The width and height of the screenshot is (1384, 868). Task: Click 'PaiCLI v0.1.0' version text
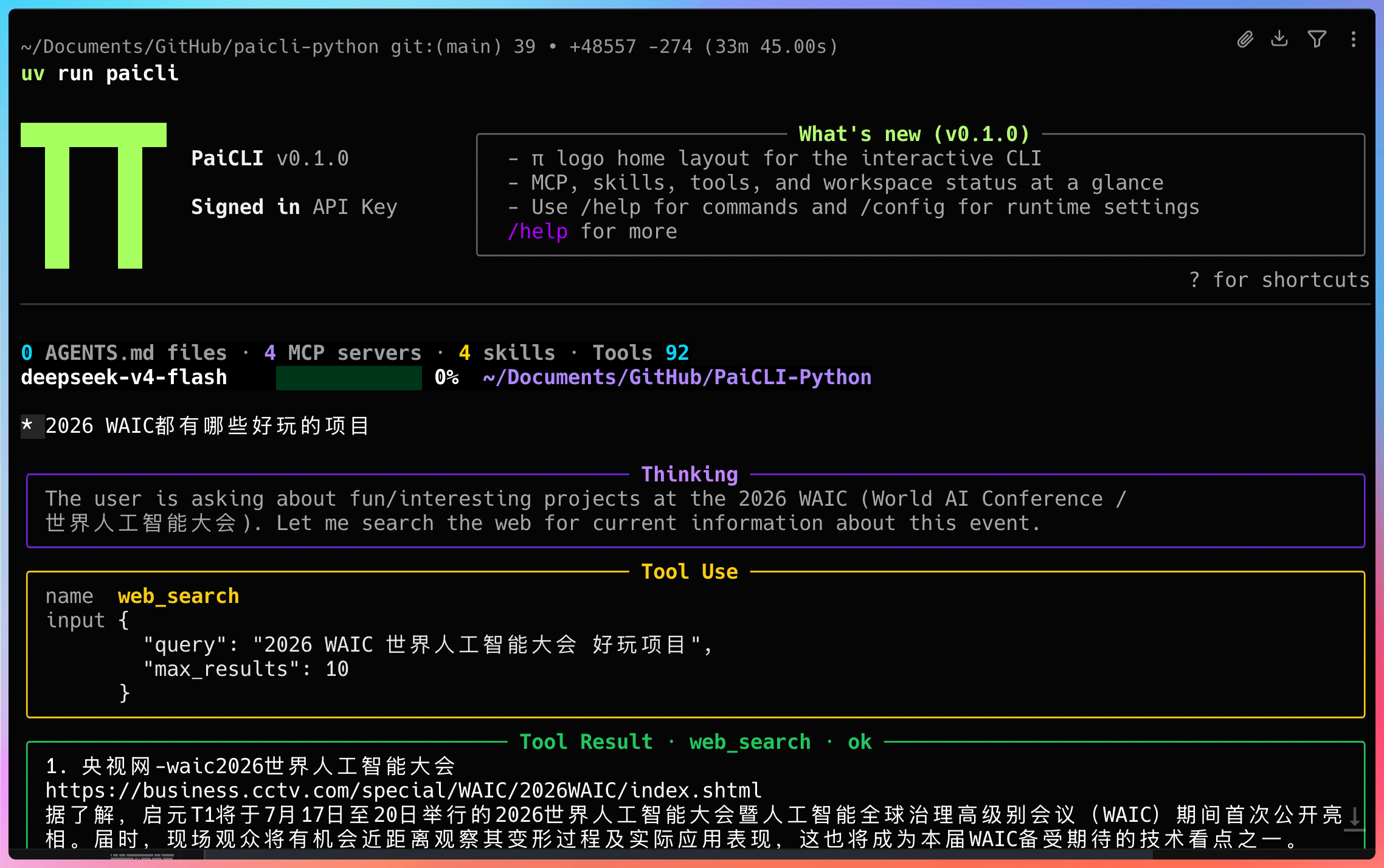tap(270, 159)
